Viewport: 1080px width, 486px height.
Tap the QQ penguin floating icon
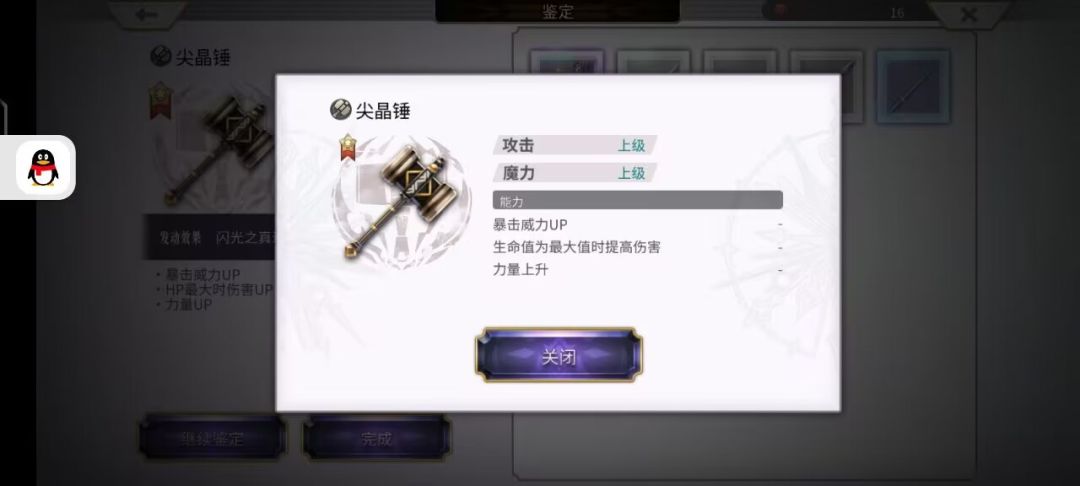point(43,168)
